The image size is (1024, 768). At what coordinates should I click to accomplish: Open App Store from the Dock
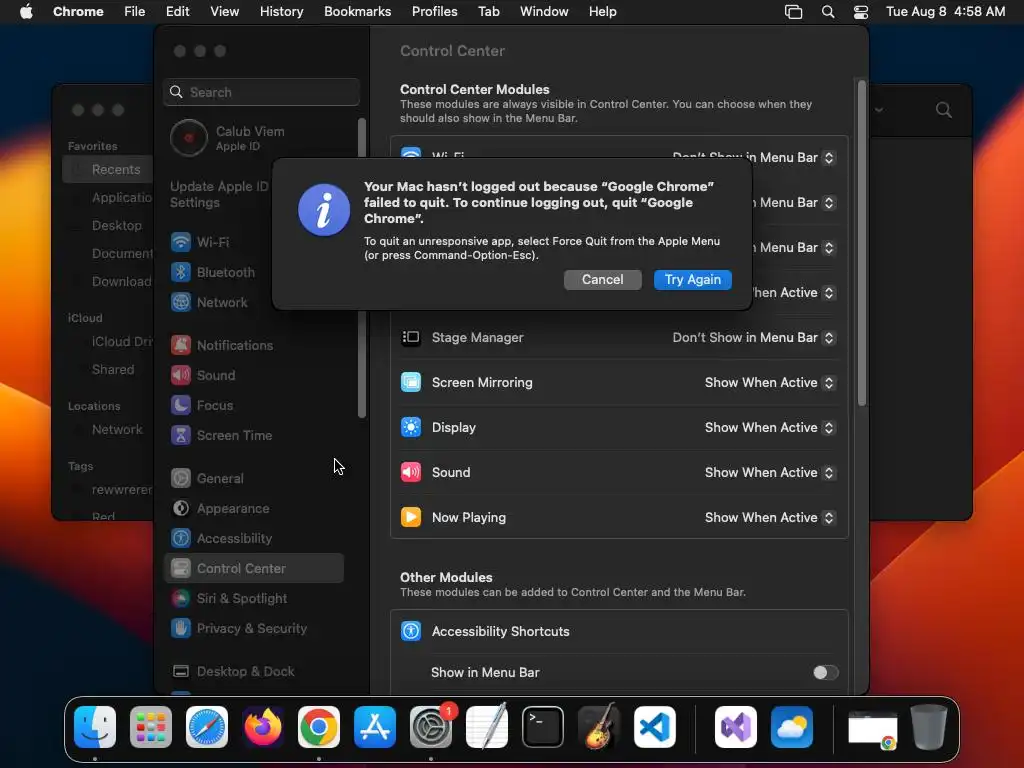pyautogui.click(x=375, y=727)
